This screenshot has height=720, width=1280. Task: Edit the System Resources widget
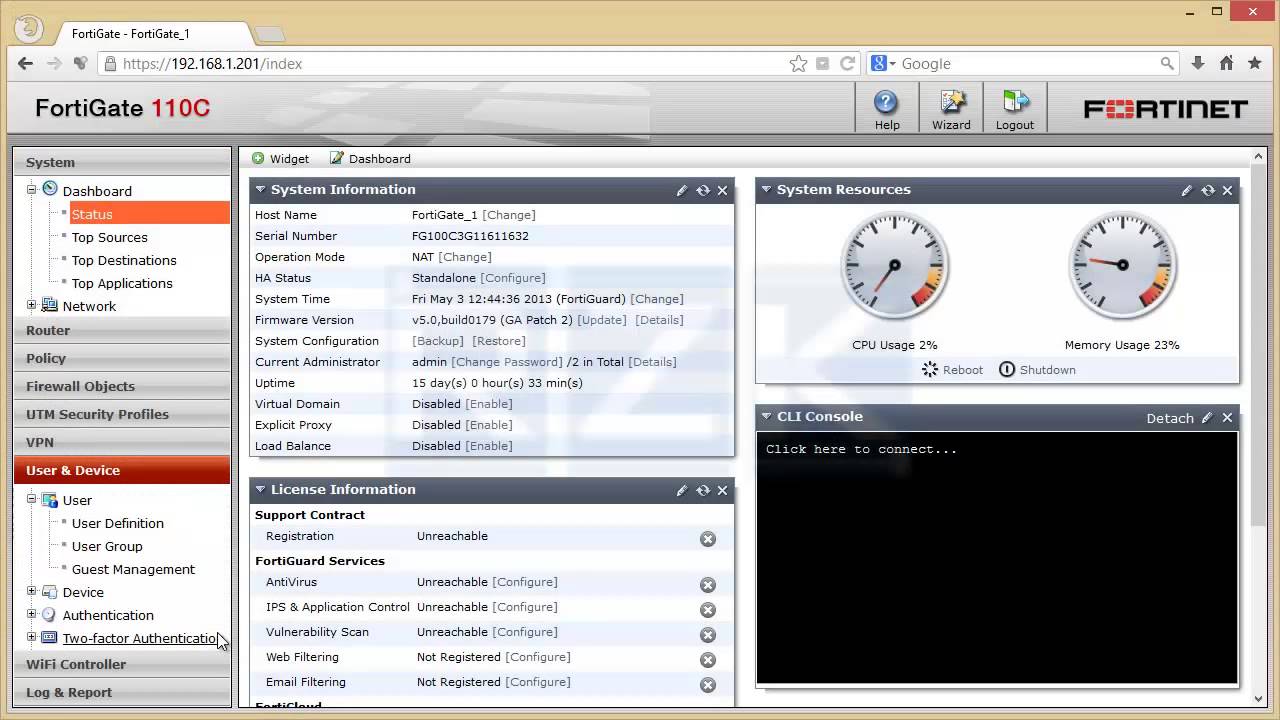(1187, 190)
